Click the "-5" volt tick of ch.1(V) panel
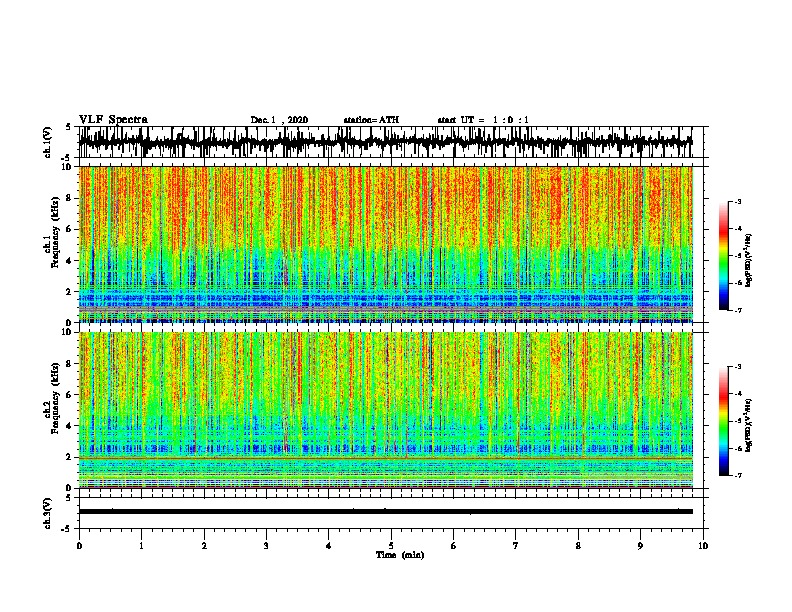Viewport: 792px width, 612px height. click(x=67, y=158)
